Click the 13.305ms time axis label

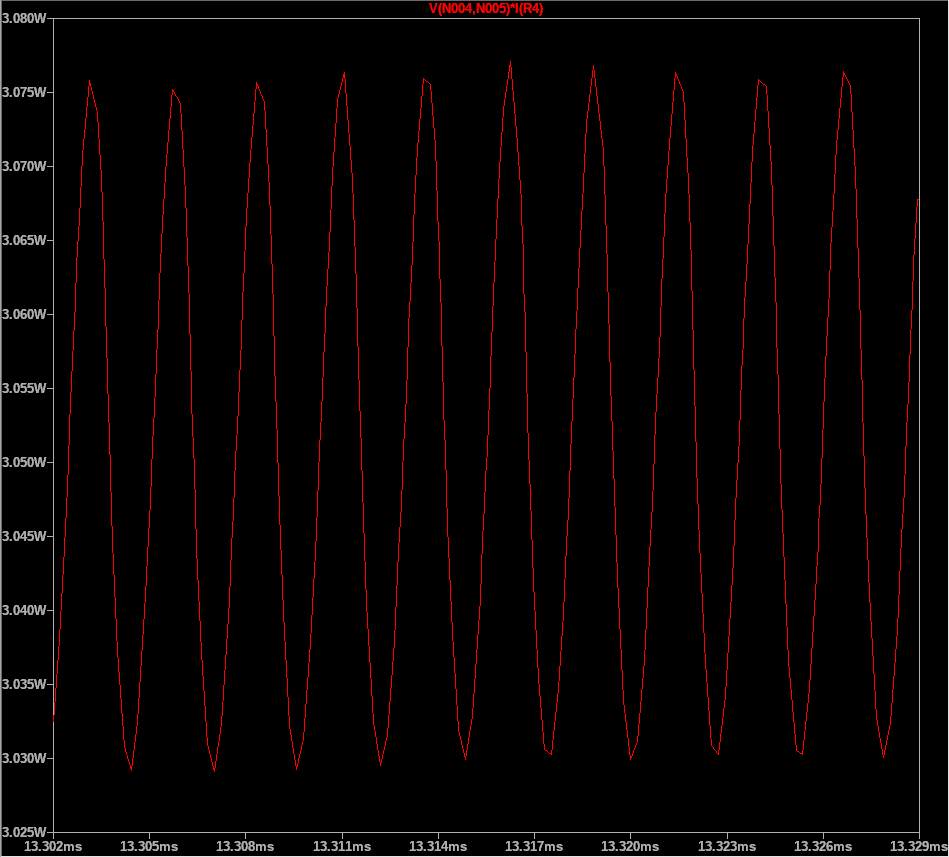[149, 846]
